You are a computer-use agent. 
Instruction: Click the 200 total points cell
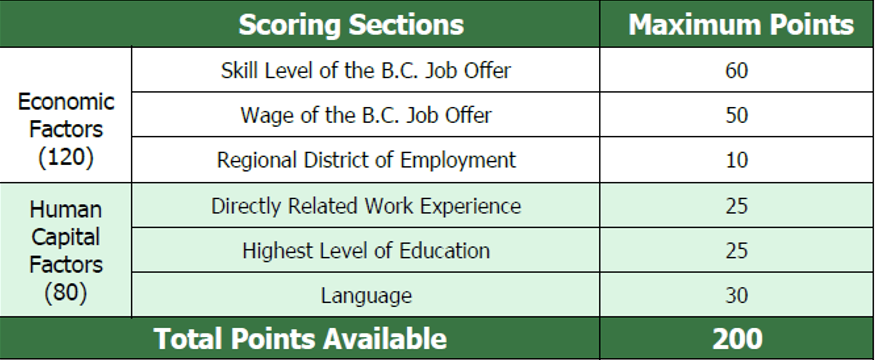tap(737, 339)
